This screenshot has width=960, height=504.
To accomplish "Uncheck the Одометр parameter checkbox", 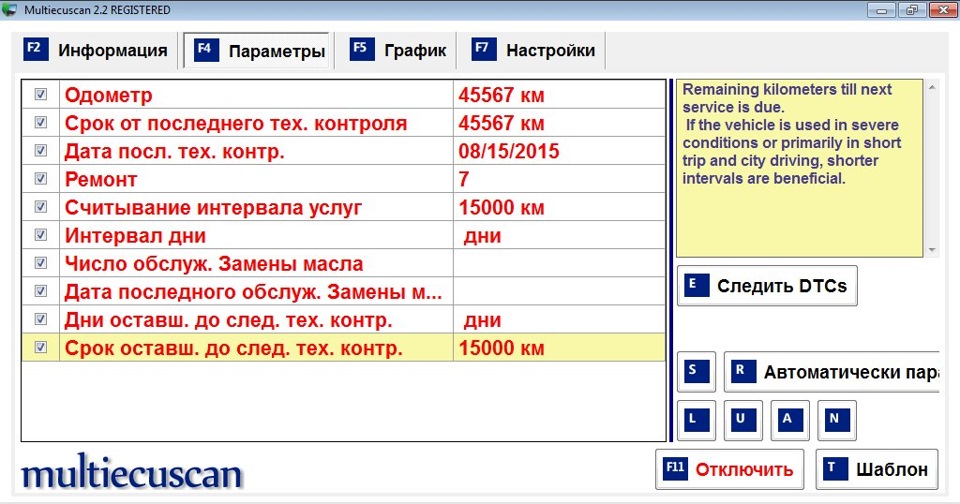I will pyautogui.click(x=40, y=94).
